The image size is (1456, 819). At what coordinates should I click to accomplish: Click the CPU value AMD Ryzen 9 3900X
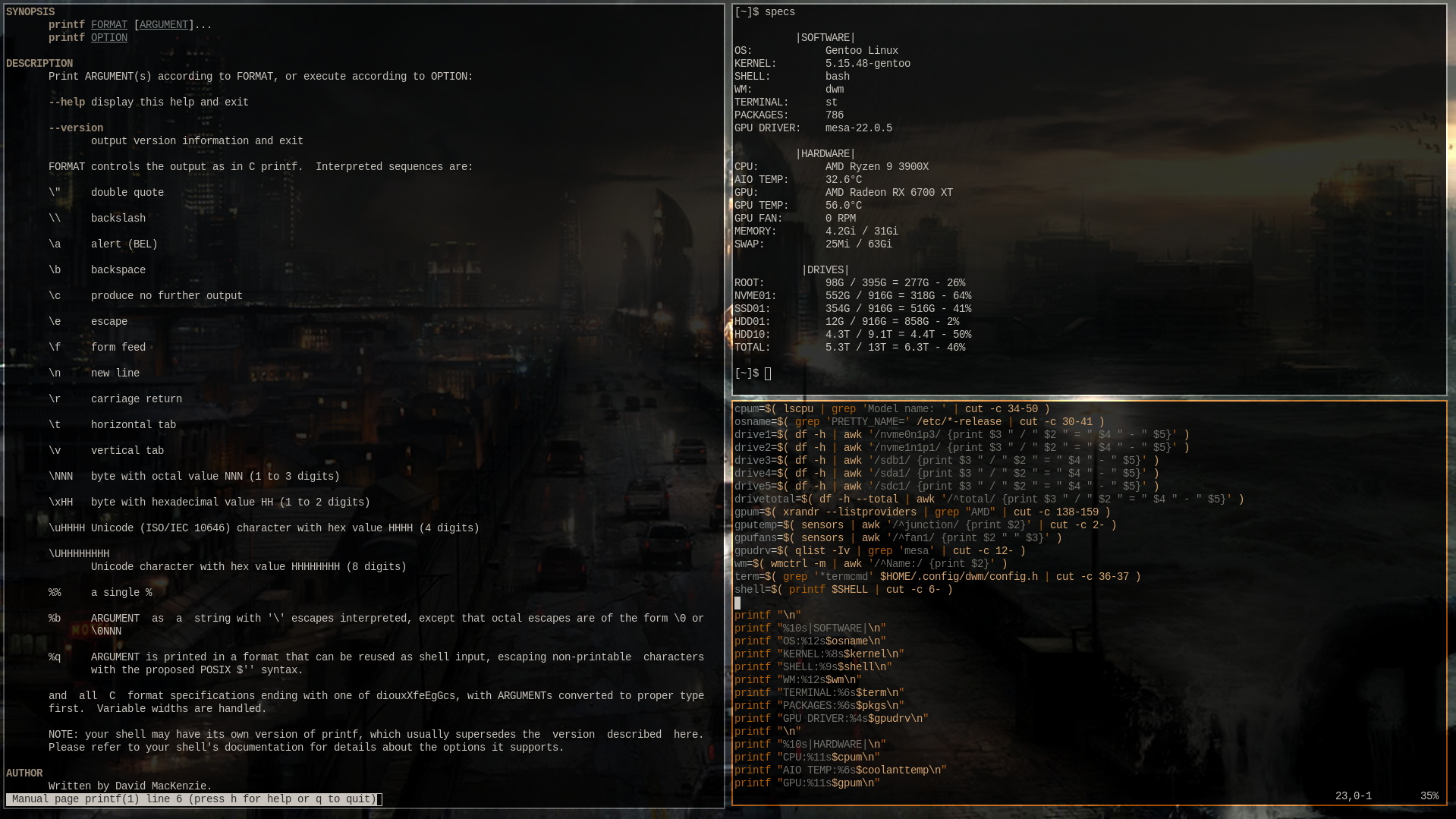pyautogui.click(x=877, y=167)
